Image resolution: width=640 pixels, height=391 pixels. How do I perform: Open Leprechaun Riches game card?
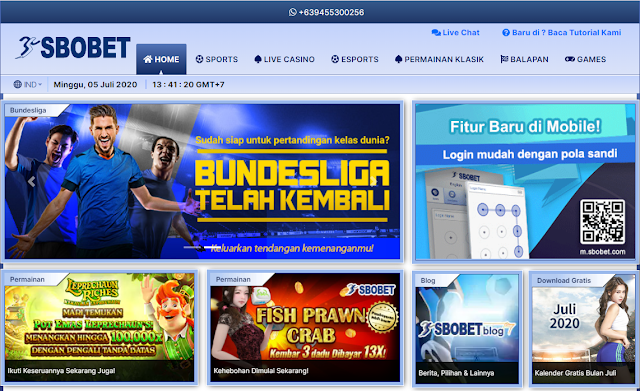coord(100,327)
